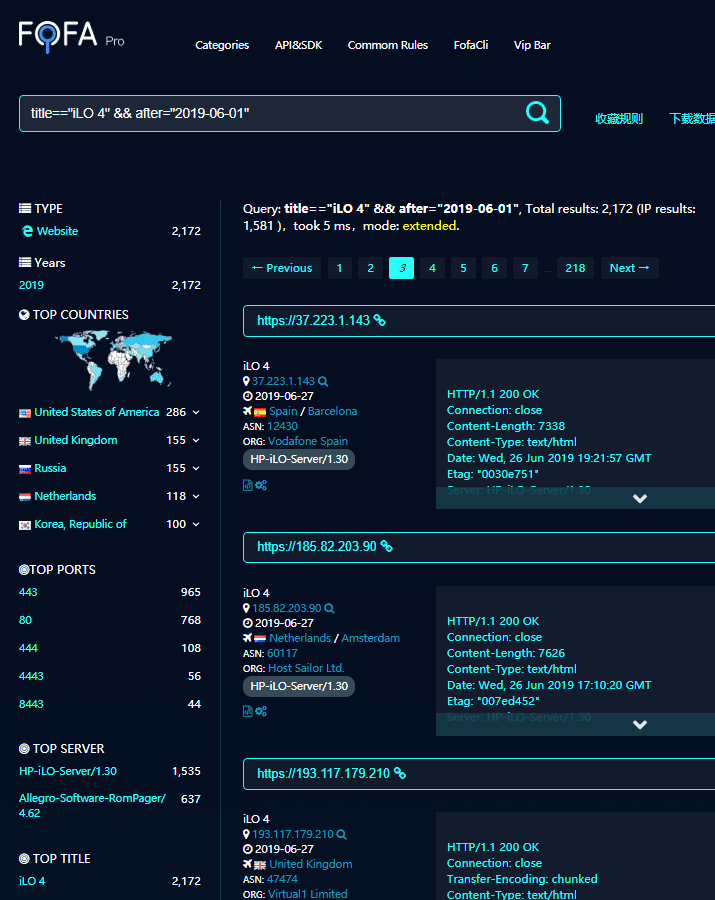
Task: Expand HTTP header panel for 185.82.203.90
Action: [640, 725]
